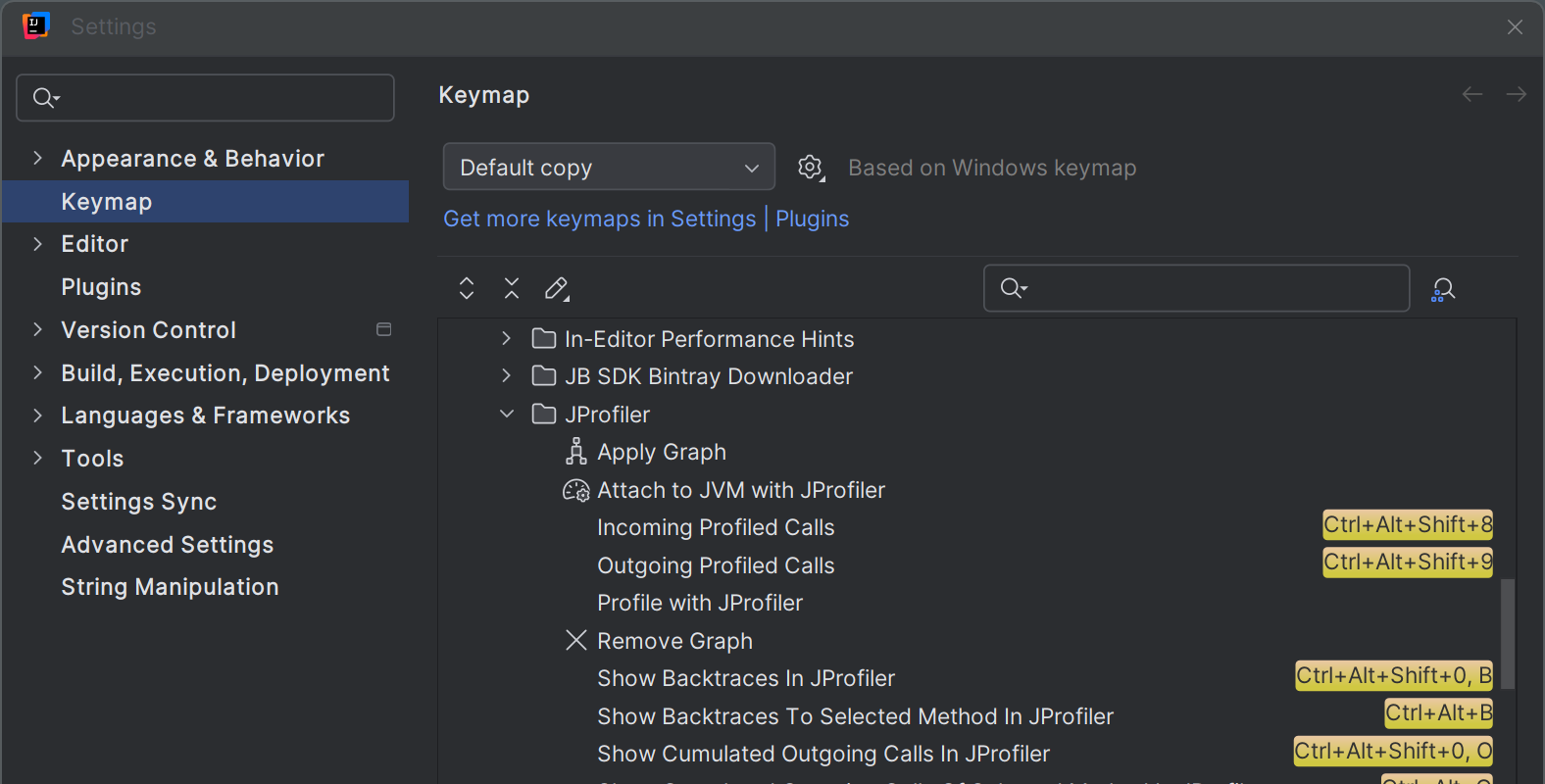Open keymap gear options menu

[x=811, y=168]
